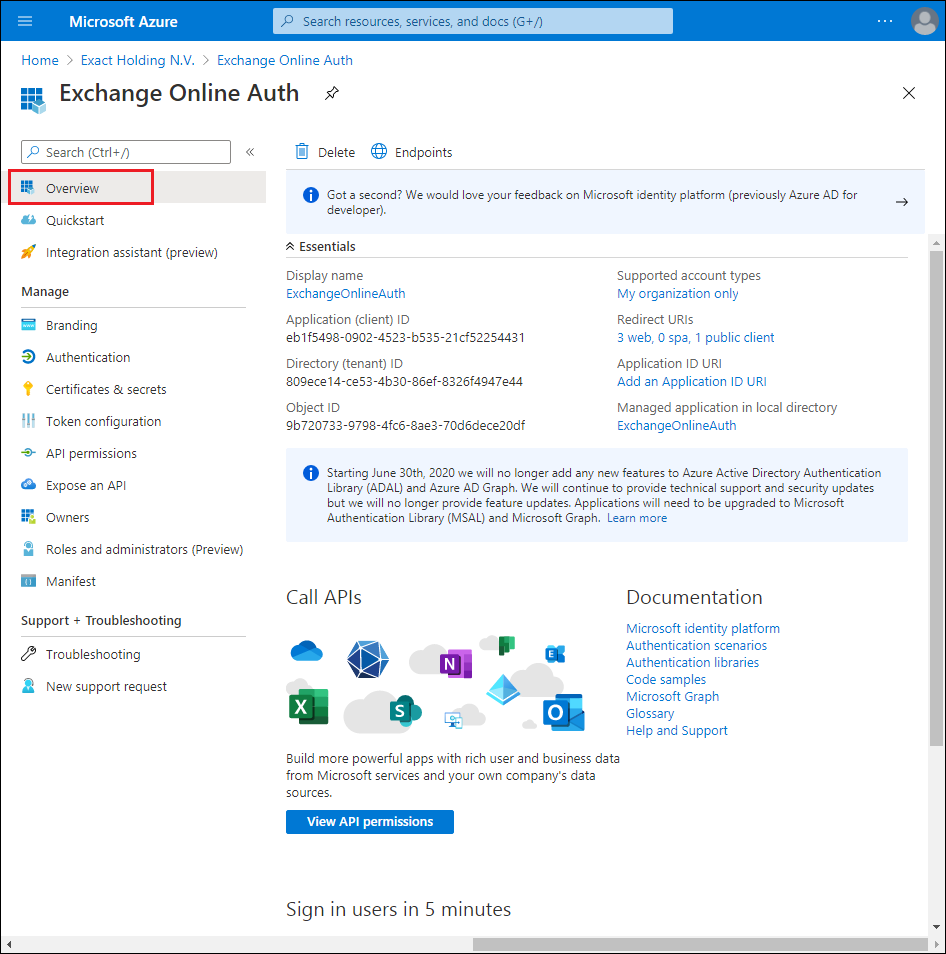Click the Troubleshooting wrench icon
Screen dimensions: 946x954
click(x=28, y=654)
